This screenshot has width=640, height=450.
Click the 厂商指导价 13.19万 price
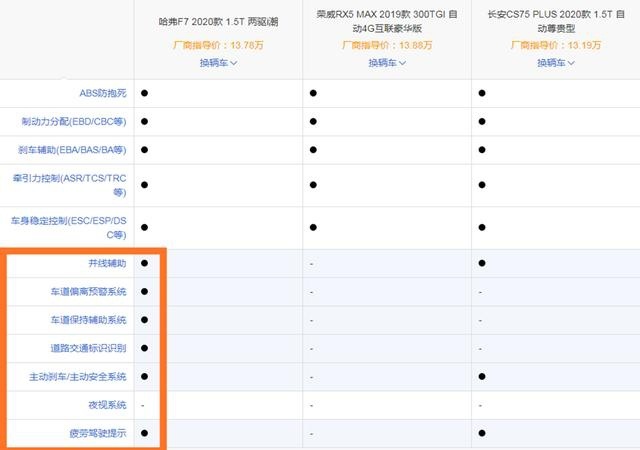[556, 45]
